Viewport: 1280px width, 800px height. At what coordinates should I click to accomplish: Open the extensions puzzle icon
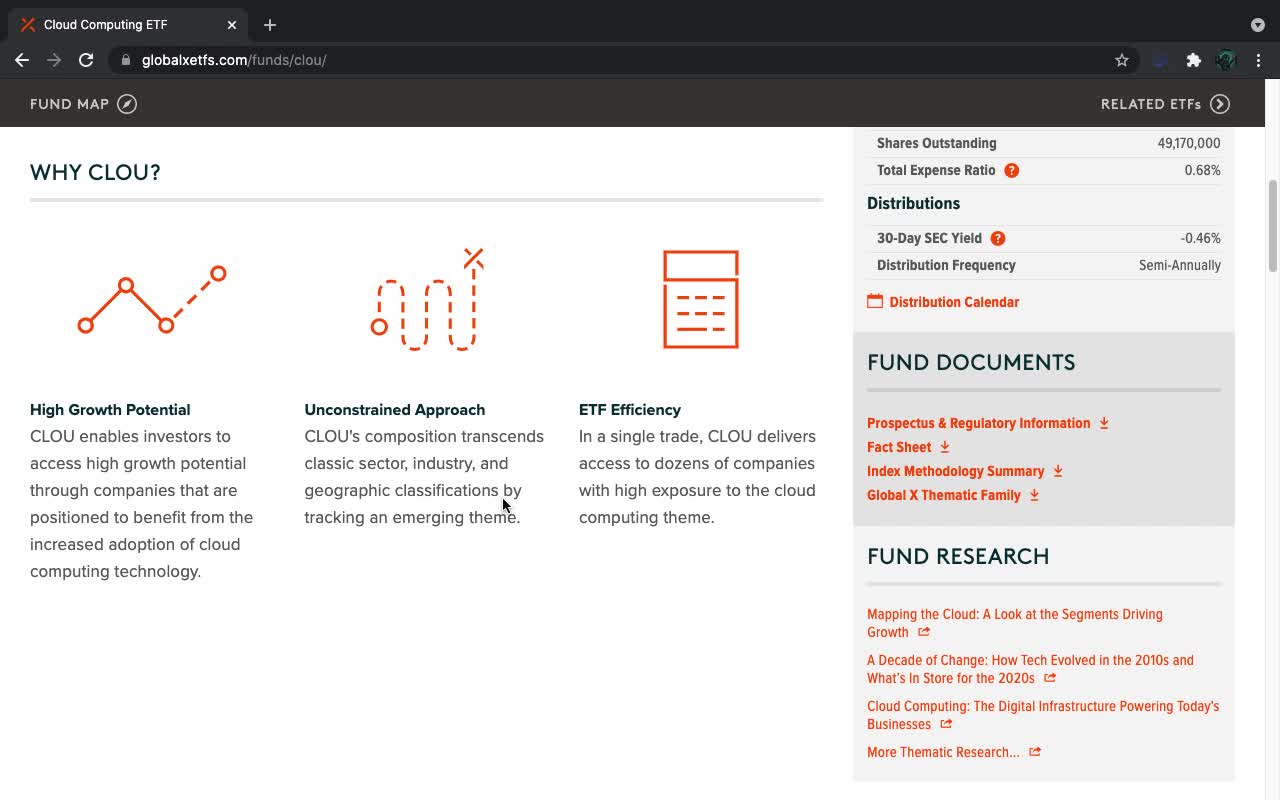(1193, 60)
